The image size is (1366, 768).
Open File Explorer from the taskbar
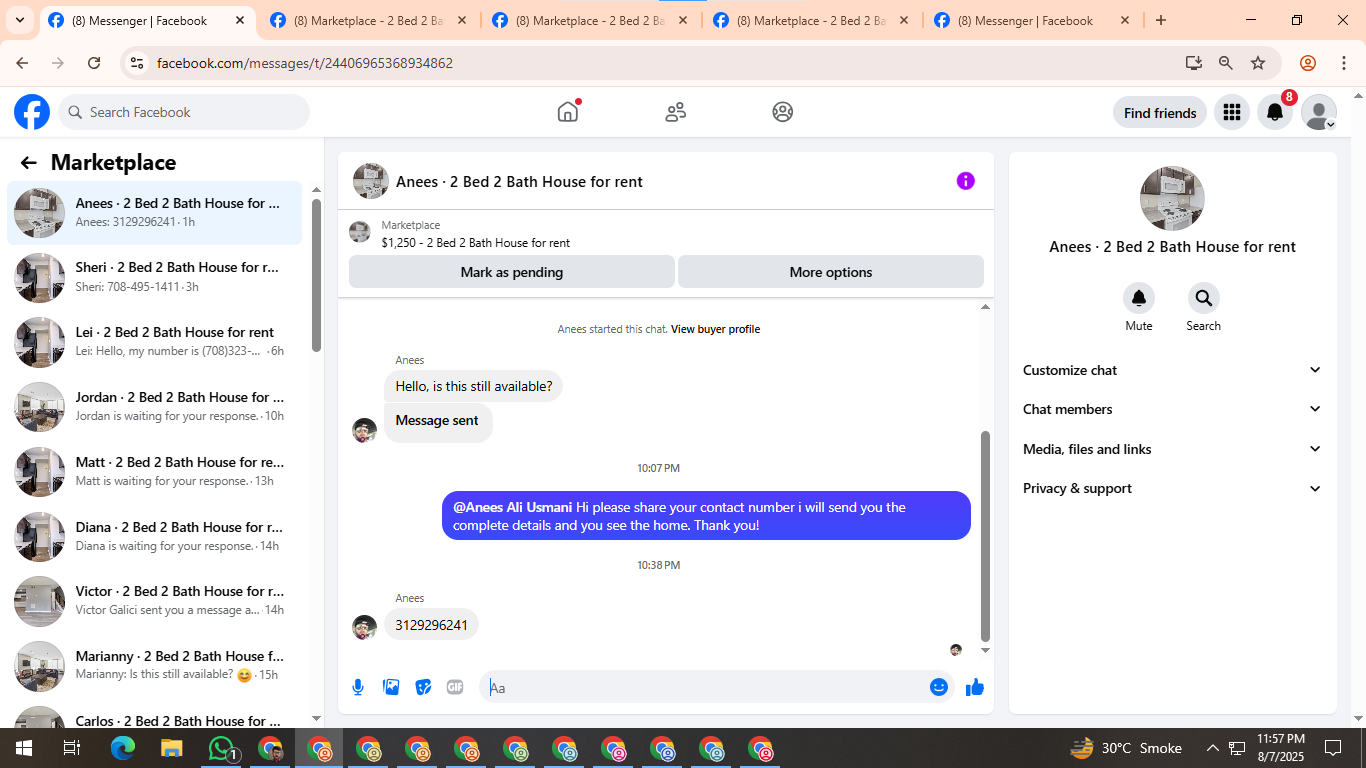tap(172, 748)
